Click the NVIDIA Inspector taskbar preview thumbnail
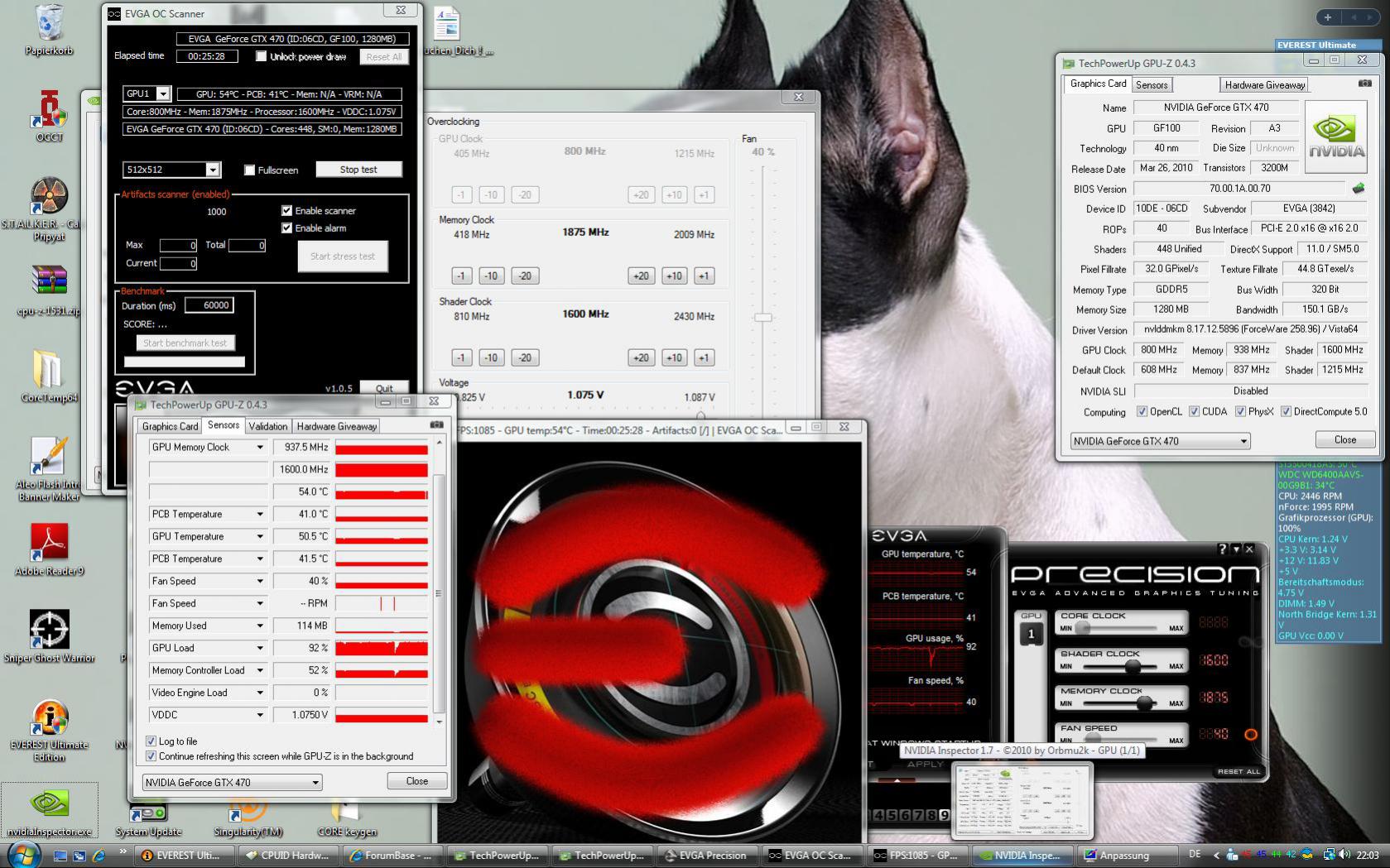The height and width of the screenshot is (868, 1390). tap(1022, 800)
